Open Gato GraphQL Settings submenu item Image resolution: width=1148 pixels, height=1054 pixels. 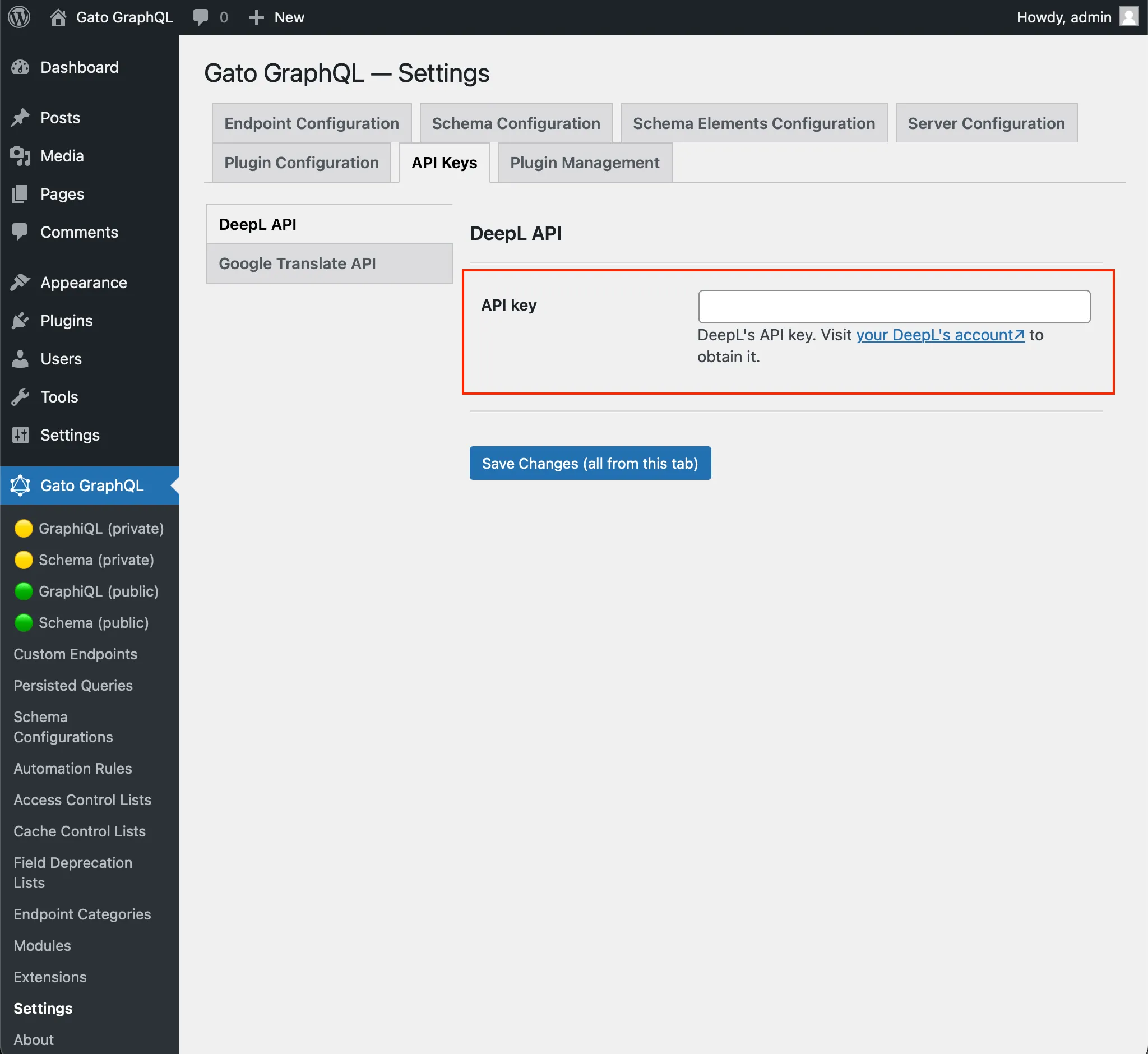point(43,1008)
